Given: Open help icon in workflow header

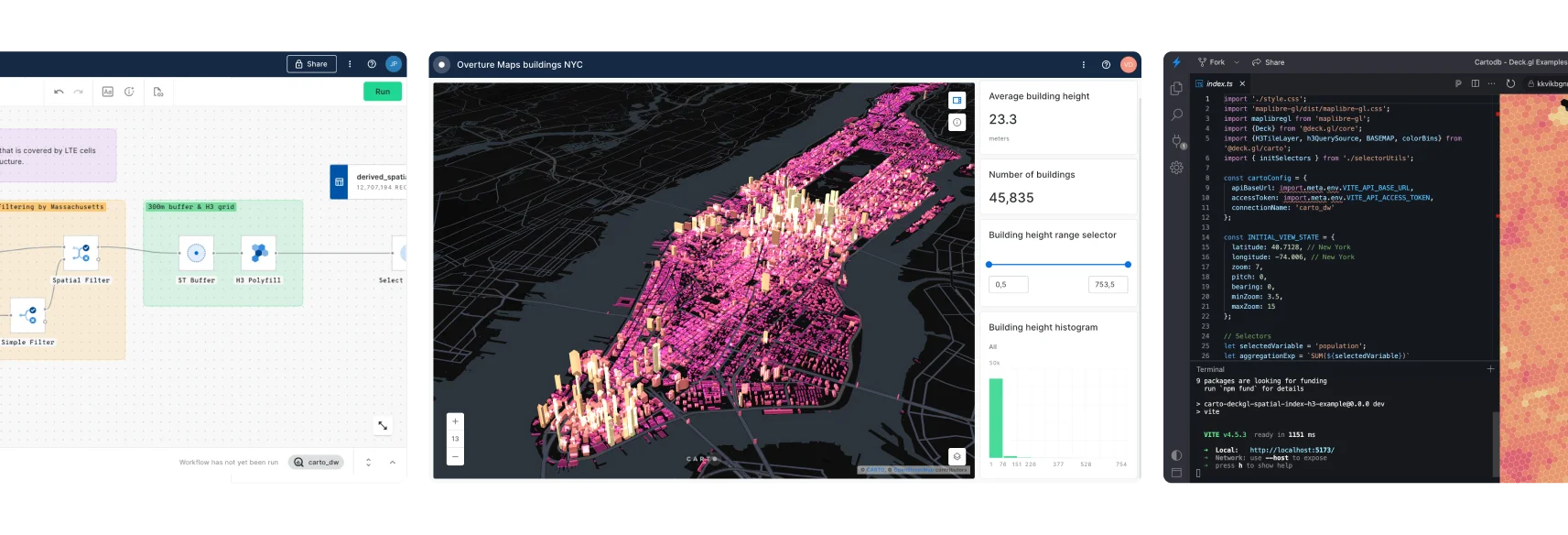Looking at the screenshot, I should [x=372, y=64].
